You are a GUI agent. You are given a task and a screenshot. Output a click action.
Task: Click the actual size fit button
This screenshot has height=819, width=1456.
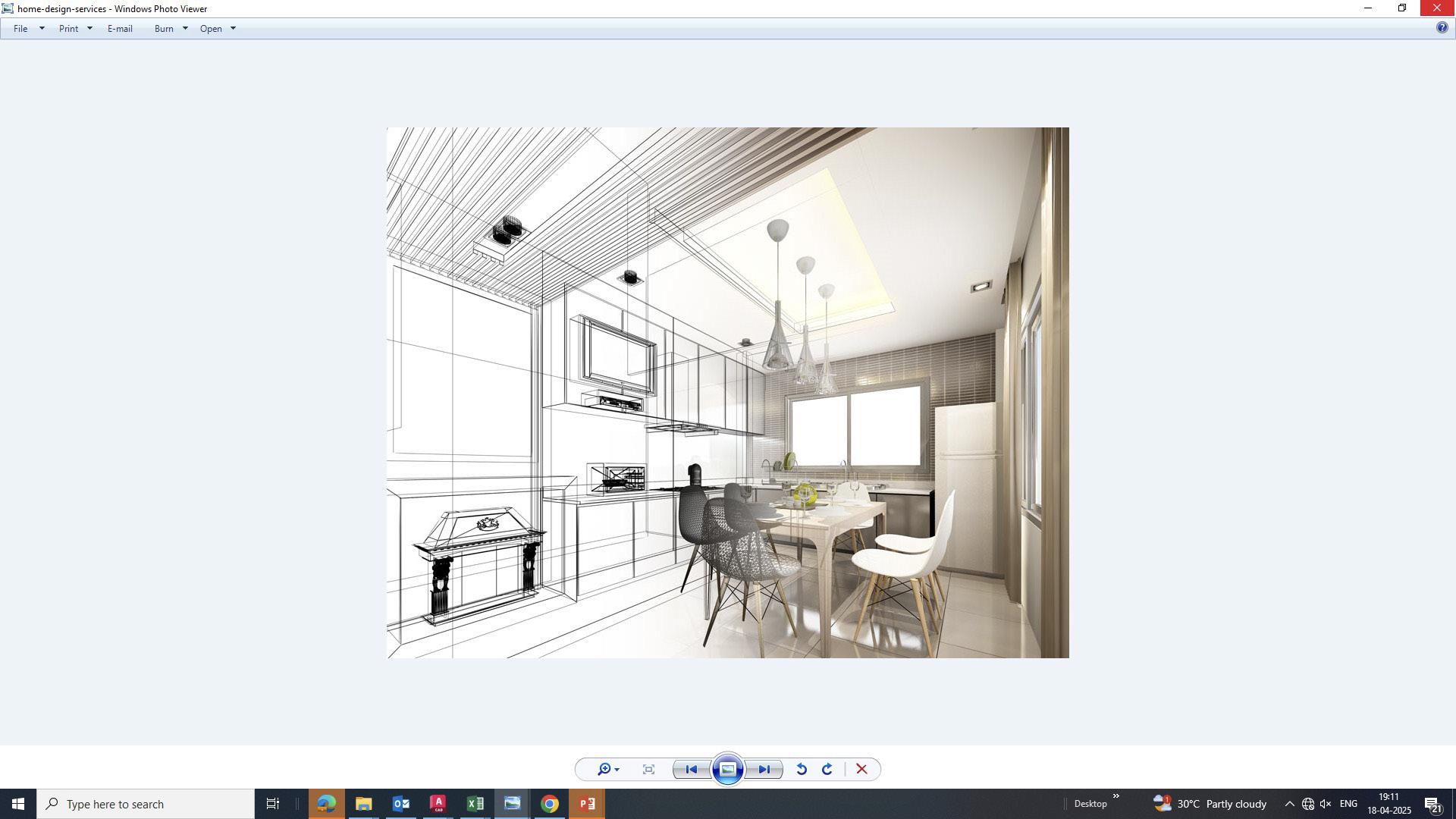(x=648, y=770)
